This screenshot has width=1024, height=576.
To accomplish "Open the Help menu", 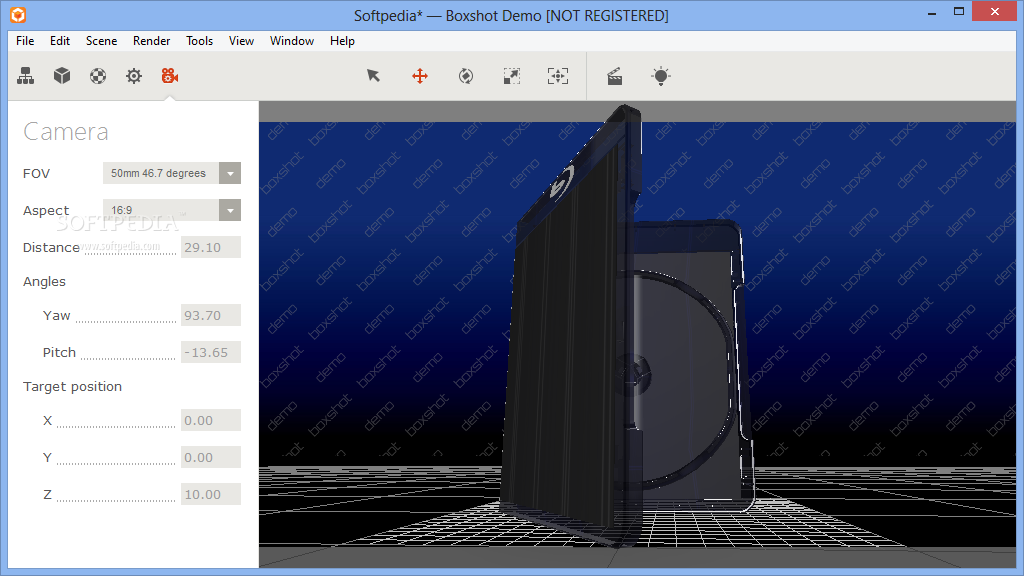I will coord(342,40).
